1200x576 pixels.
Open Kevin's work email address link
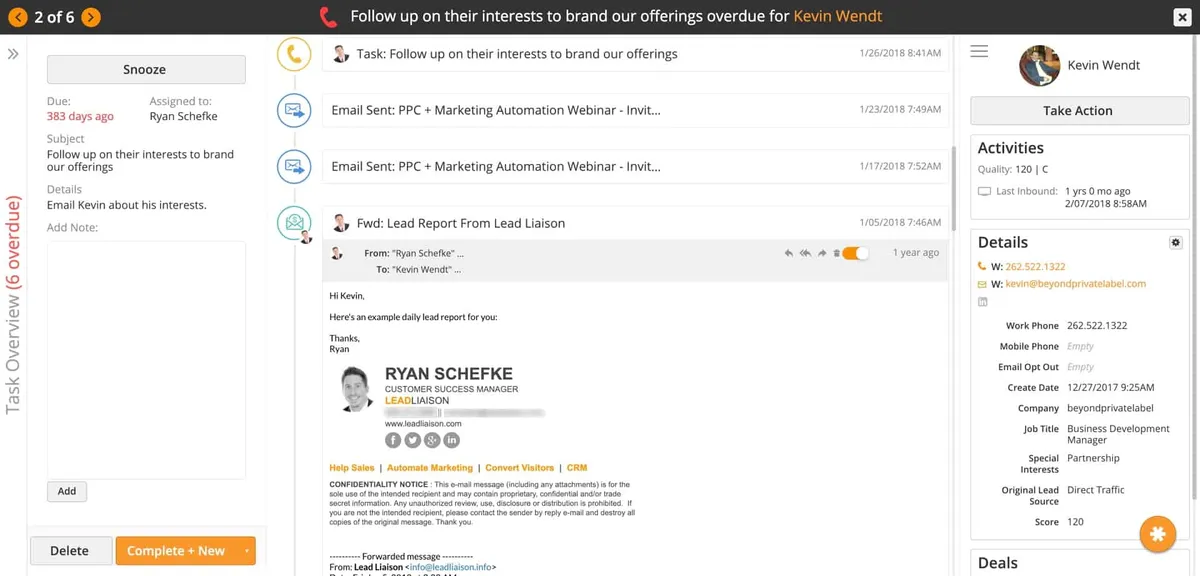(x=1075, y=284)
